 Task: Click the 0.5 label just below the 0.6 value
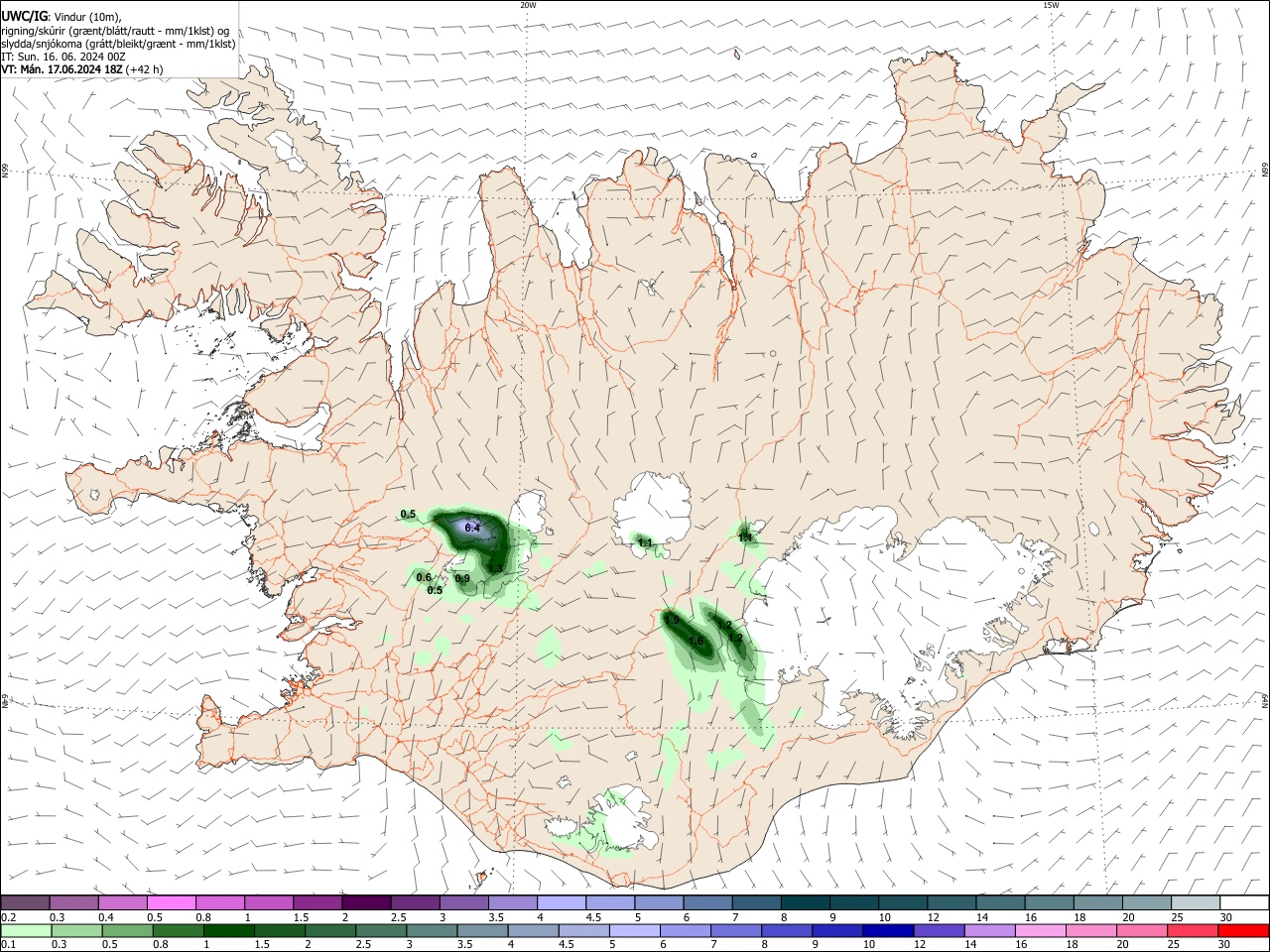(435, 590)
